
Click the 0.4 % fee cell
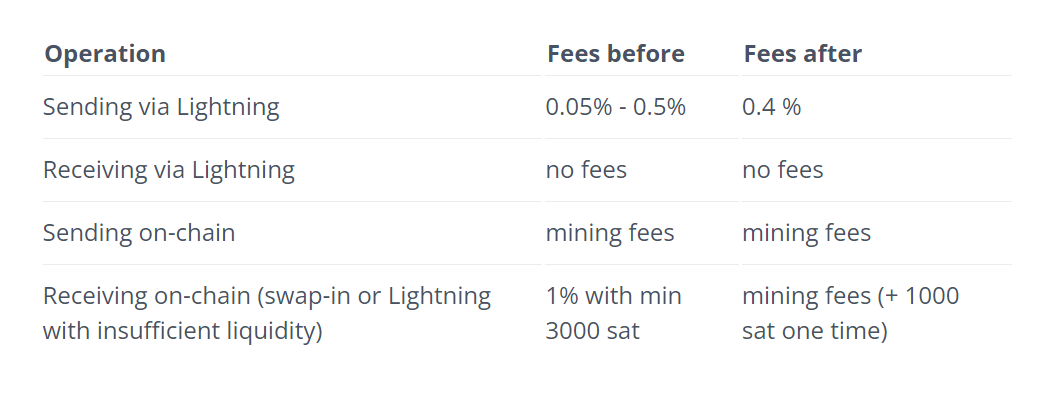(771, 107)
